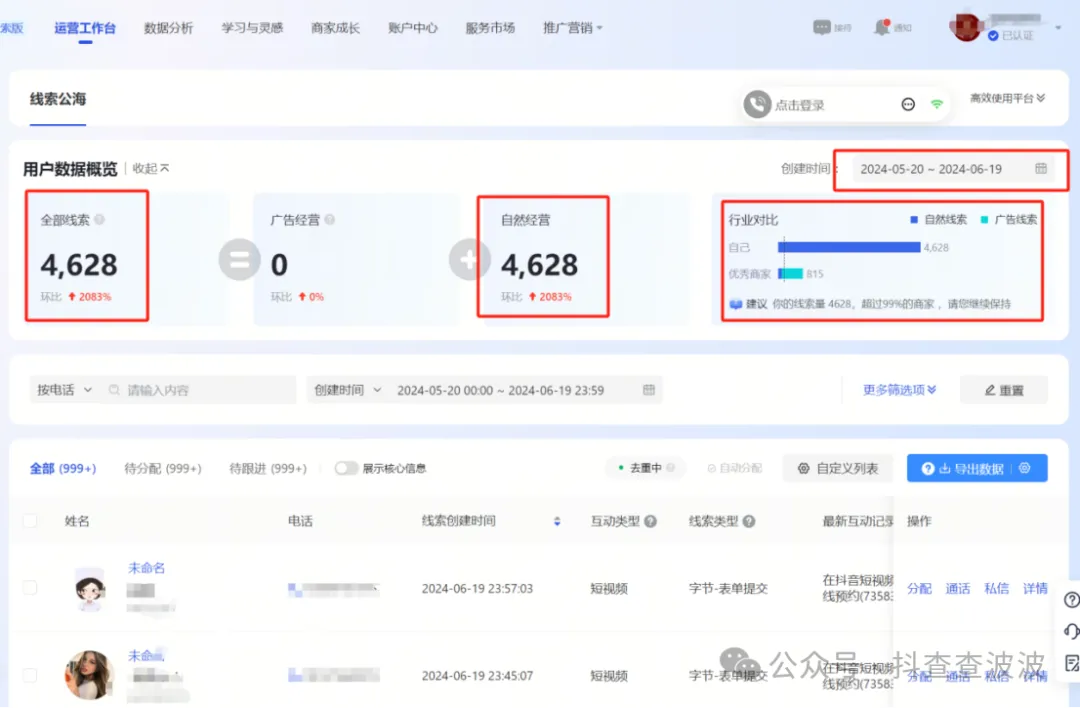Viewport: 1080px width, 708px height.
Task: Switch to the 待分配 tab
Action: [162, 468]
